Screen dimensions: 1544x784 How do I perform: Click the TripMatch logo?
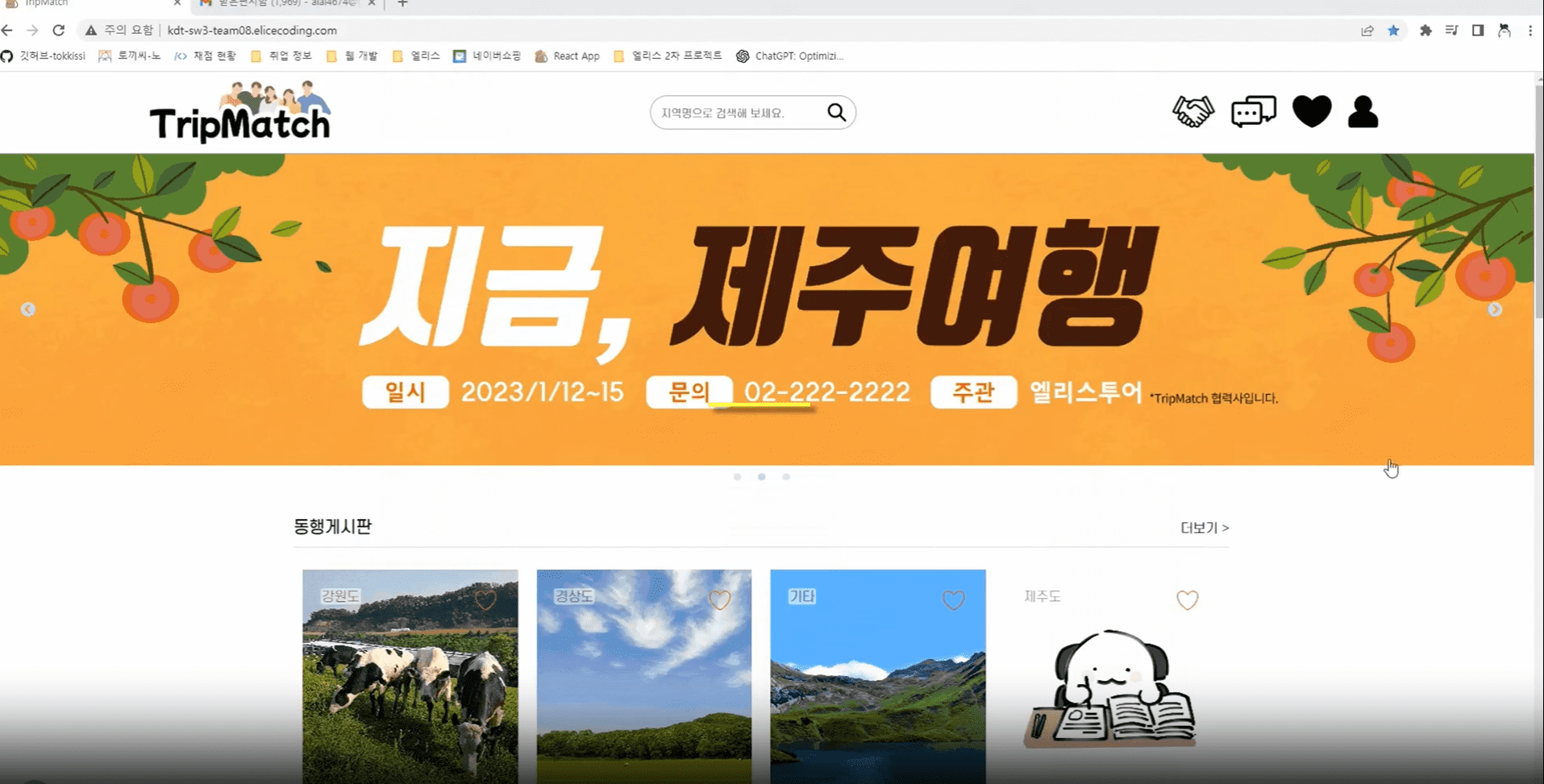[x=240, y=114]
